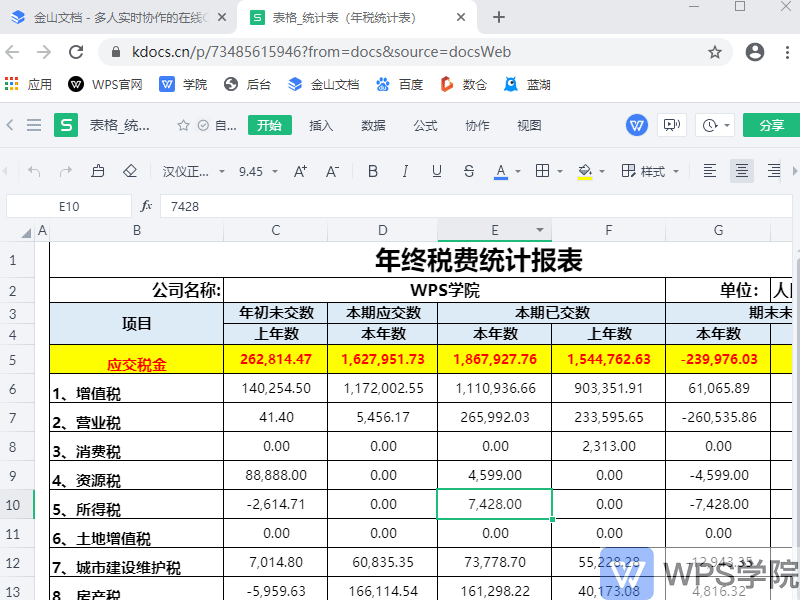Open the 金山文档 bookmark

pos(323,84)
